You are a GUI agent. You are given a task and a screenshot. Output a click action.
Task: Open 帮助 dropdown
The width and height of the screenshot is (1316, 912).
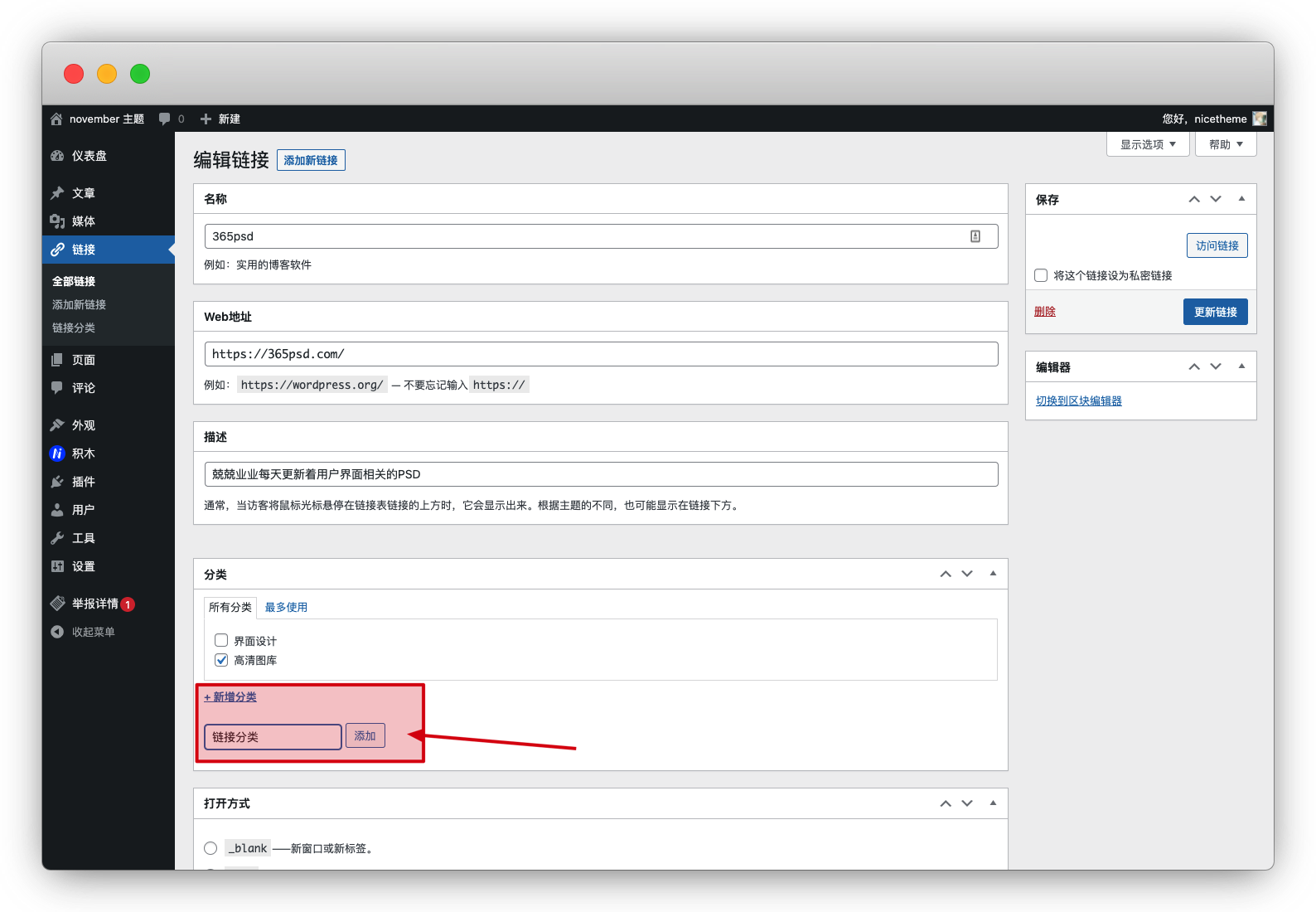[x=1226, y=144]
